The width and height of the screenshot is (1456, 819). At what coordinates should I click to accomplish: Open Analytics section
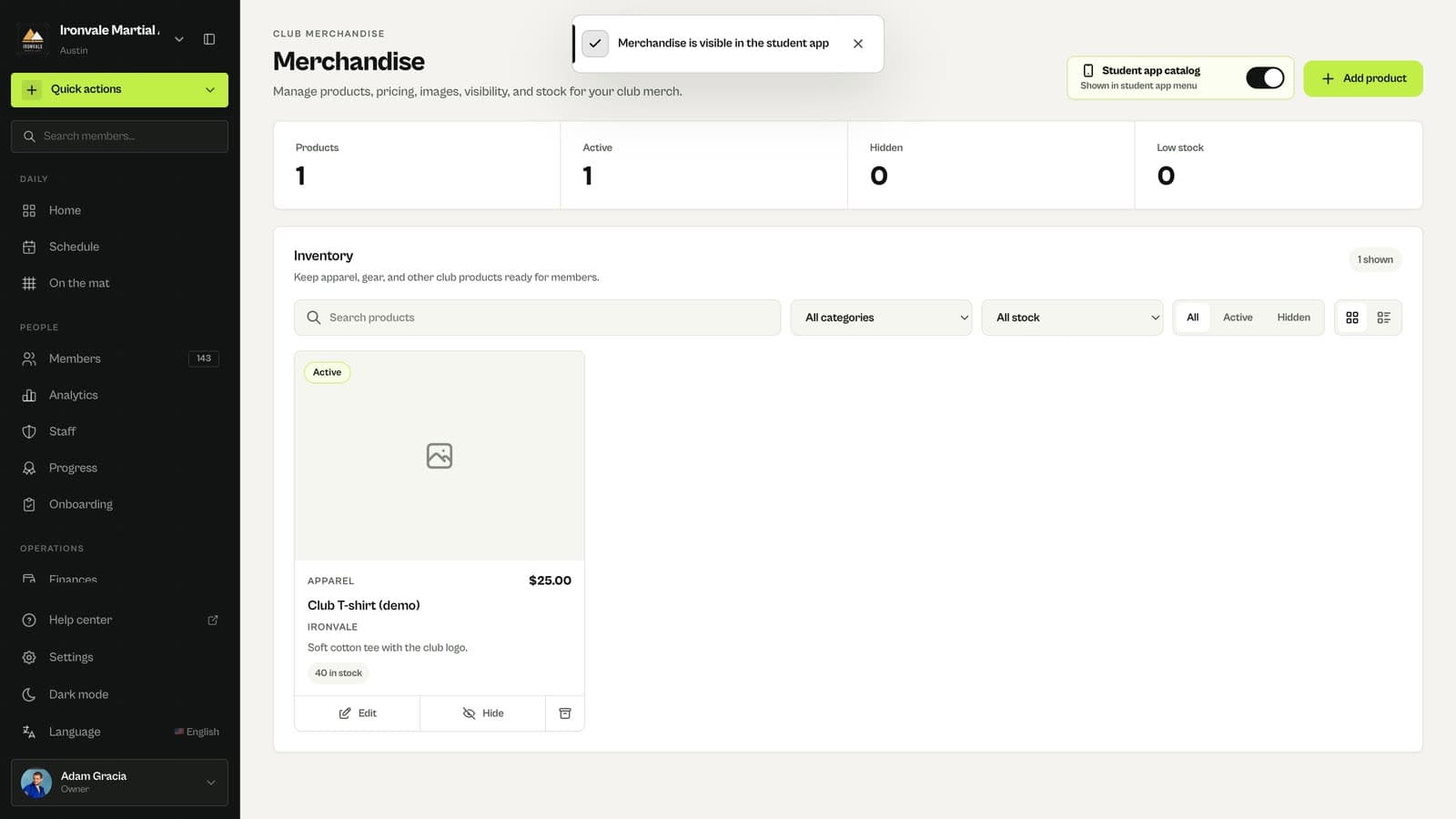click(x=119, y=395)
